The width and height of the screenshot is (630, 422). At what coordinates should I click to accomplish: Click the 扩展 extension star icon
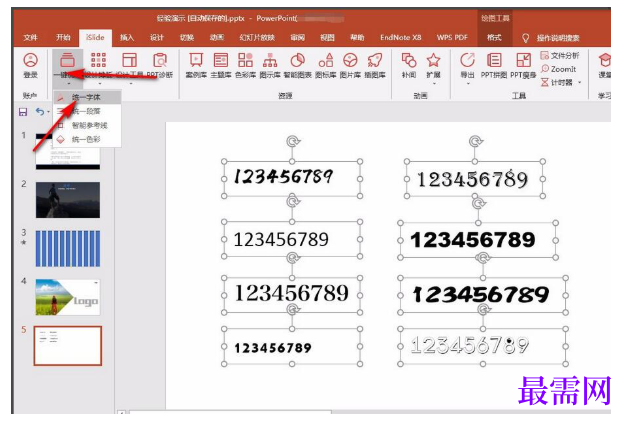click(434, 60)
